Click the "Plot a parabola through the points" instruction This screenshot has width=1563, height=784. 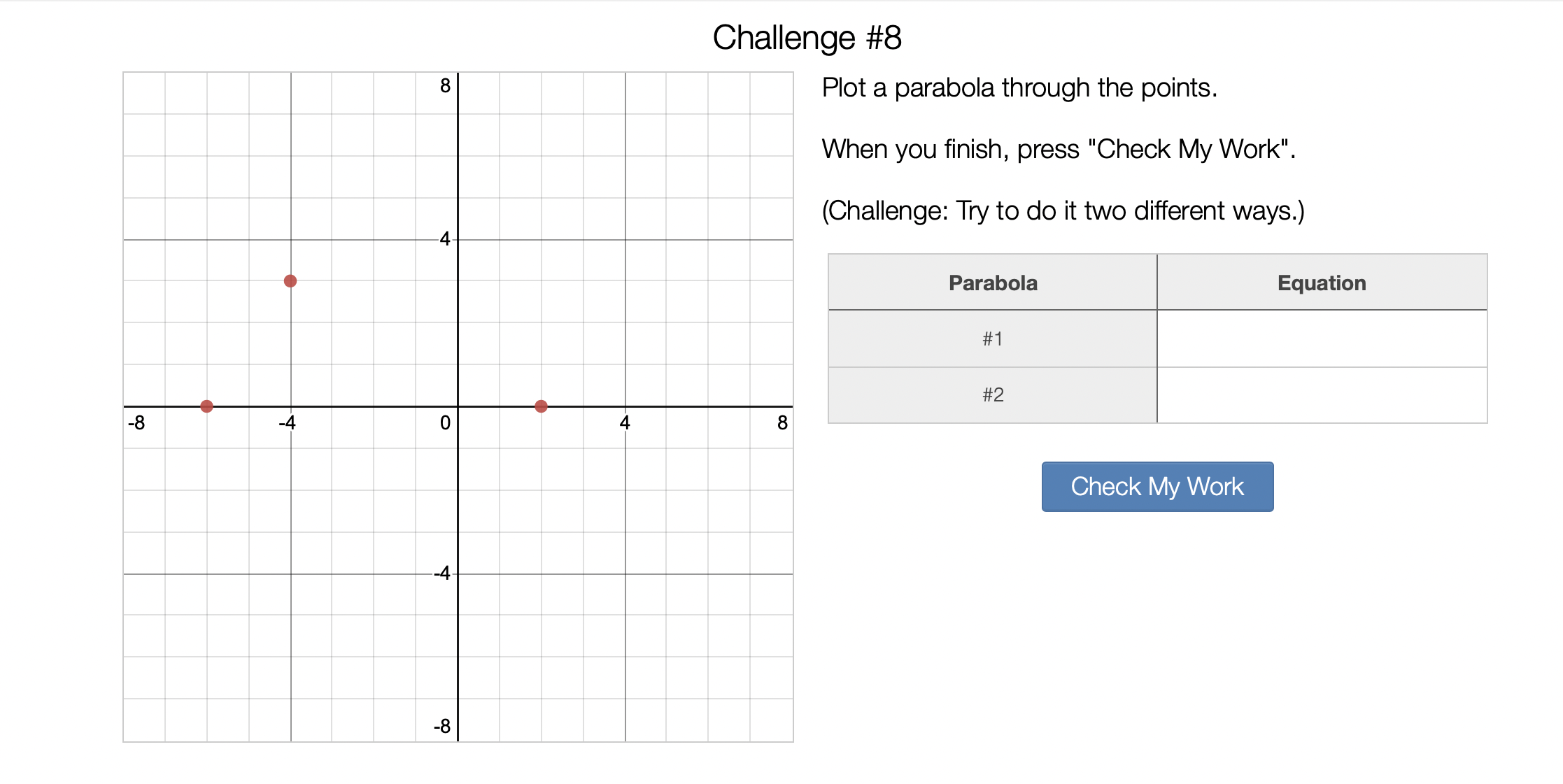(1019, 88)
